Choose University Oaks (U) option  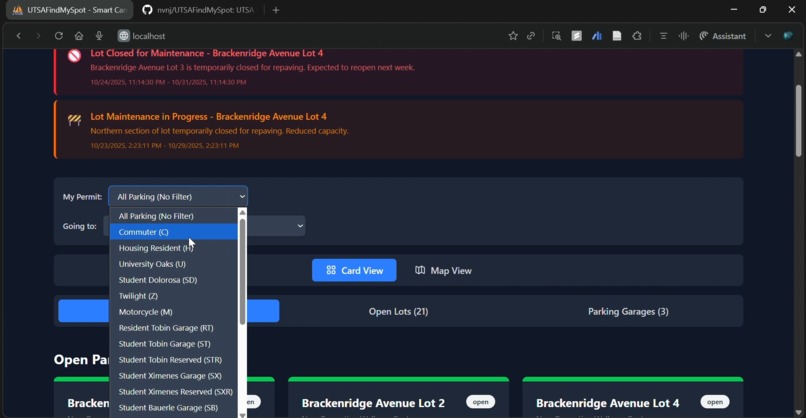point(173,264)
